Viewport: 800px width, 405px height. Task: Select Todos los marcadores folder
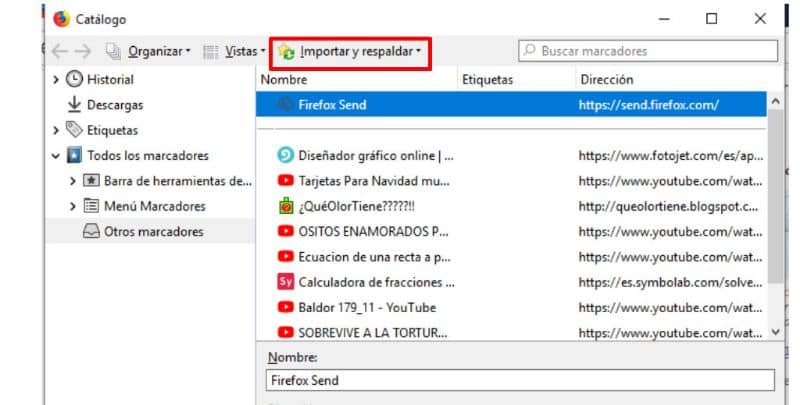point(147,156)
